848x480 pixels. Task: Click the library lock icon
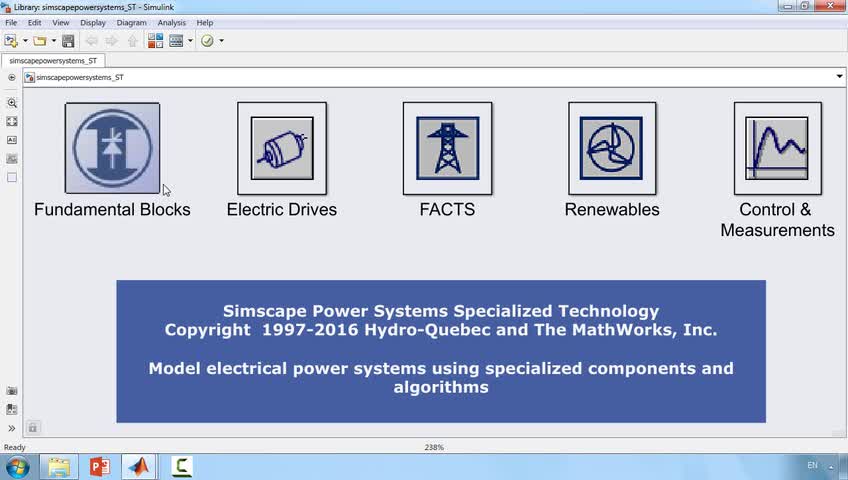click(32, 428)
